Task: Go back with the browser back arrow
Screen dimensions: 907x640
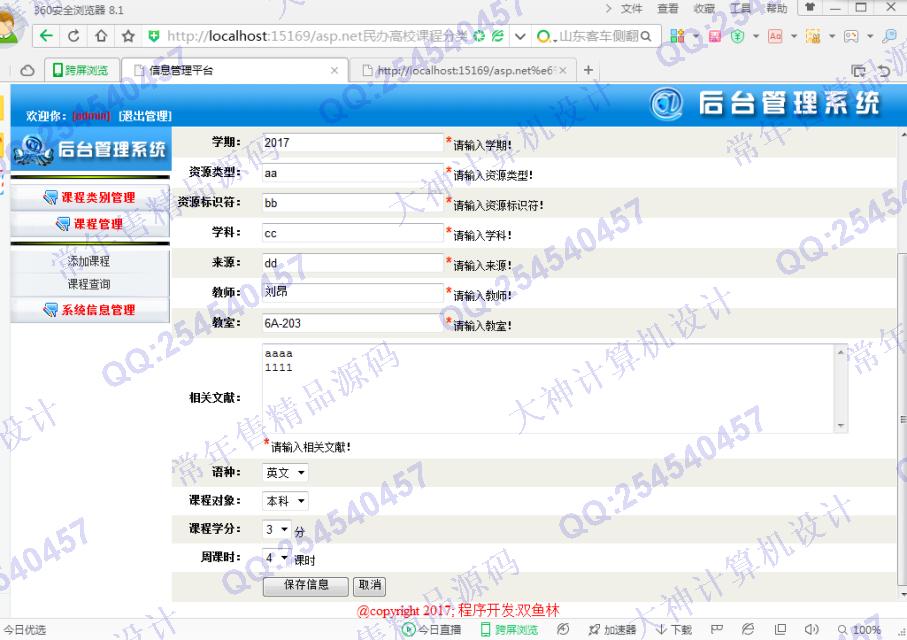Action: 46,36
